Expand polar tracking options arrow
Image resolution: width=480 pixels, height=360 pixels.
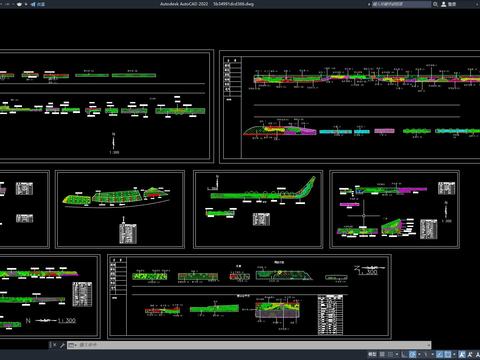click(x=419, y=354)
